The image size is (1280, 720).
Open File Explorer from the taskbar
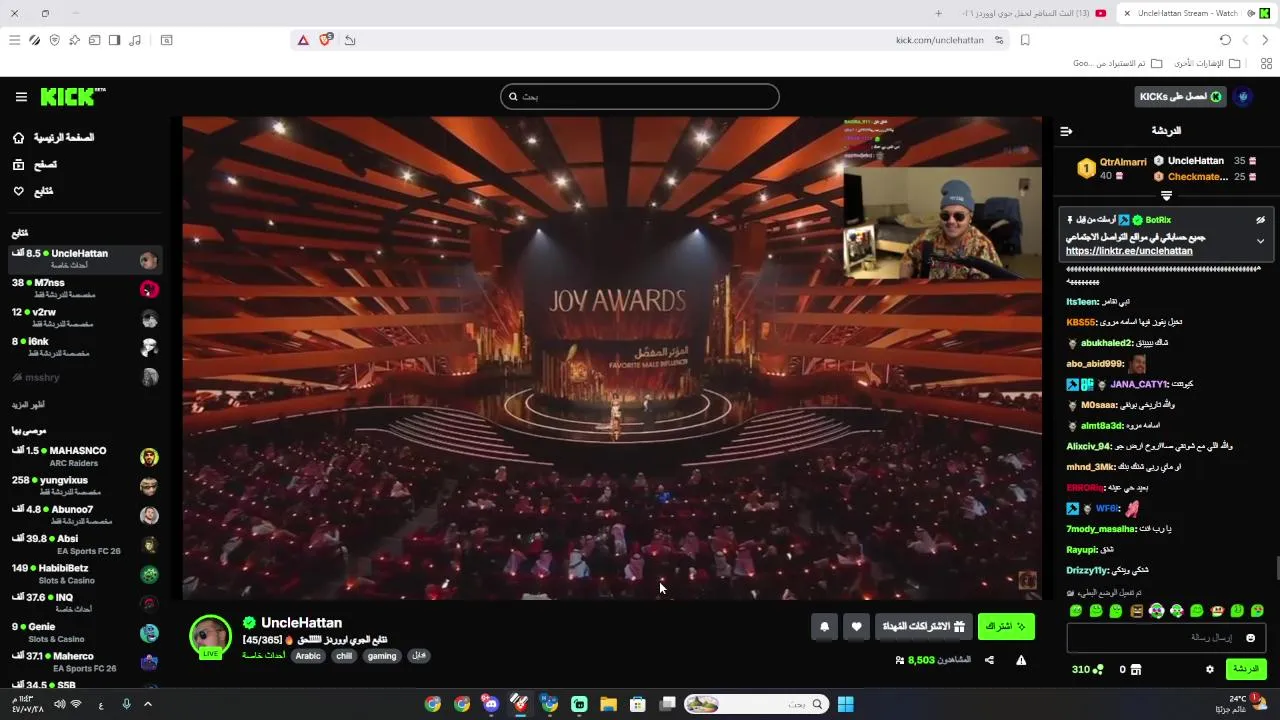[608, 704]
